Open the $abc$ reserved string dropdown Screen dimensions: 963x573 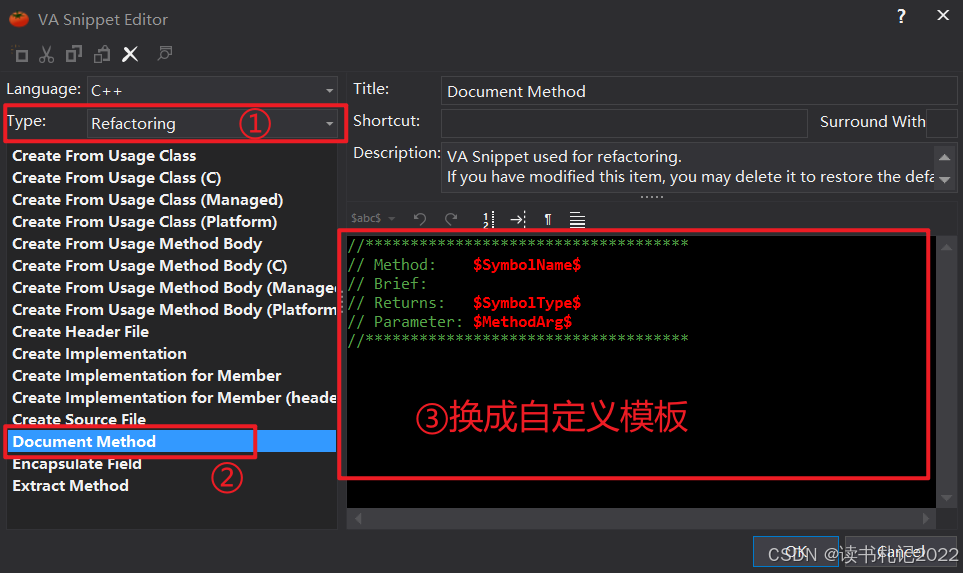tap(373, 218)
